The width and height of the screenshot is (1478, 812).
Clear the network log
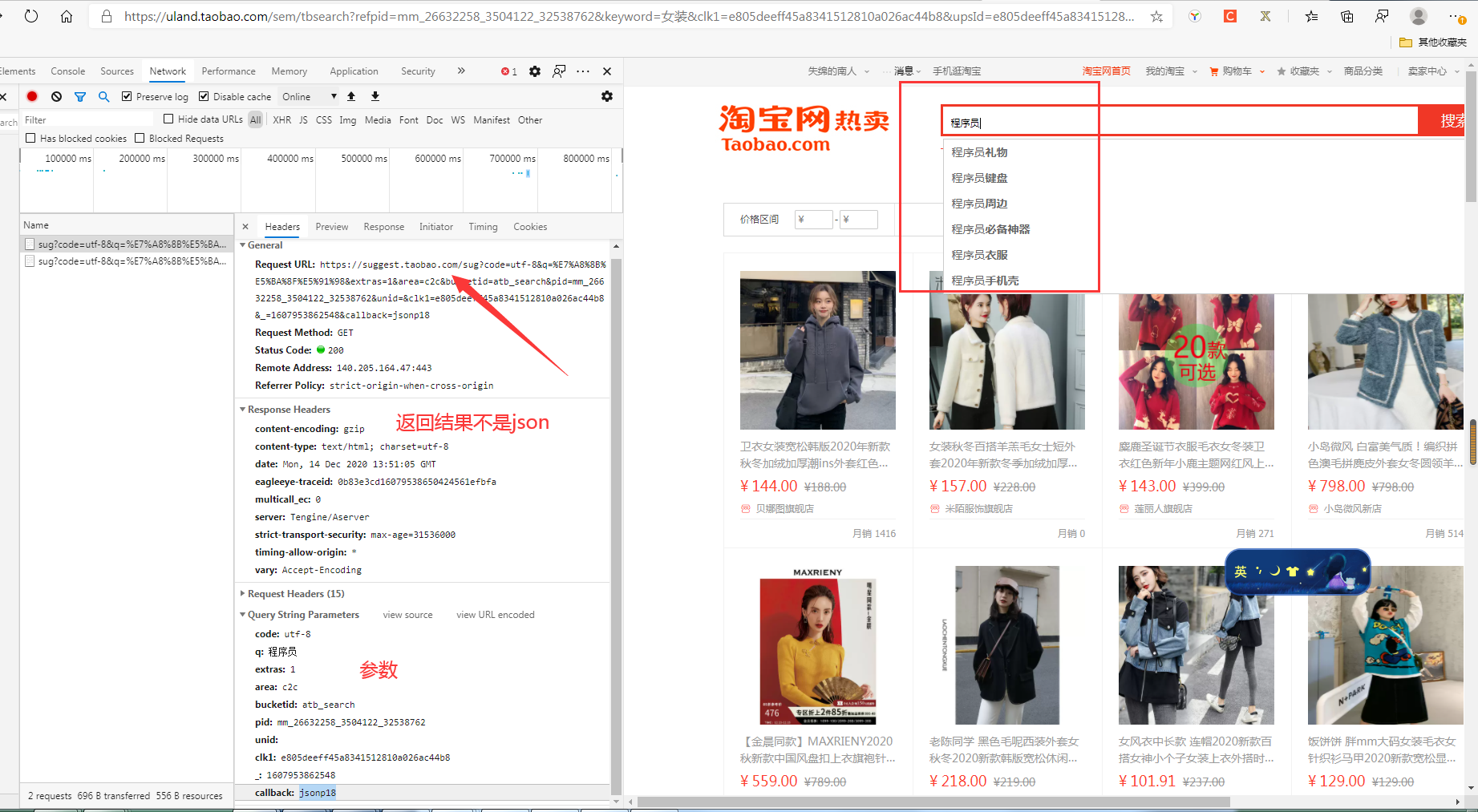tap(56, 96)
